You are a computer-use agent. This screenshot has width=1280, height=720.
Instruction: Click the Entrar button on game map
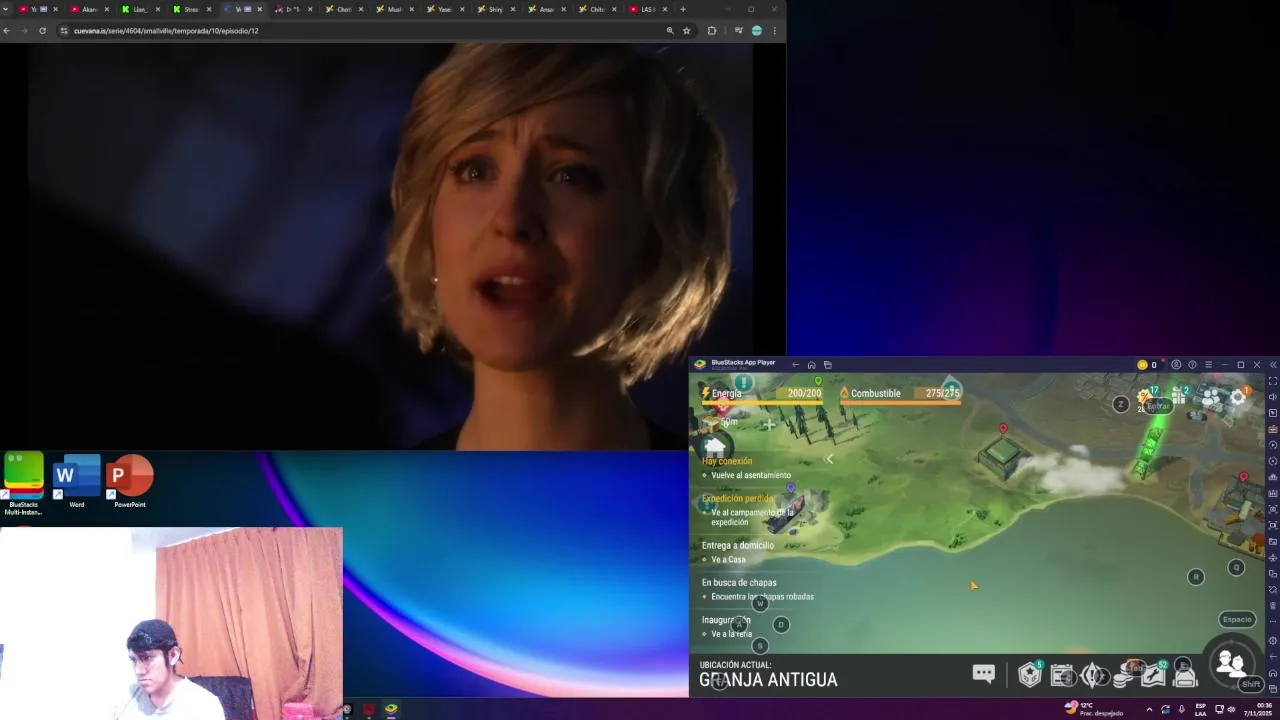point(1157,406)
